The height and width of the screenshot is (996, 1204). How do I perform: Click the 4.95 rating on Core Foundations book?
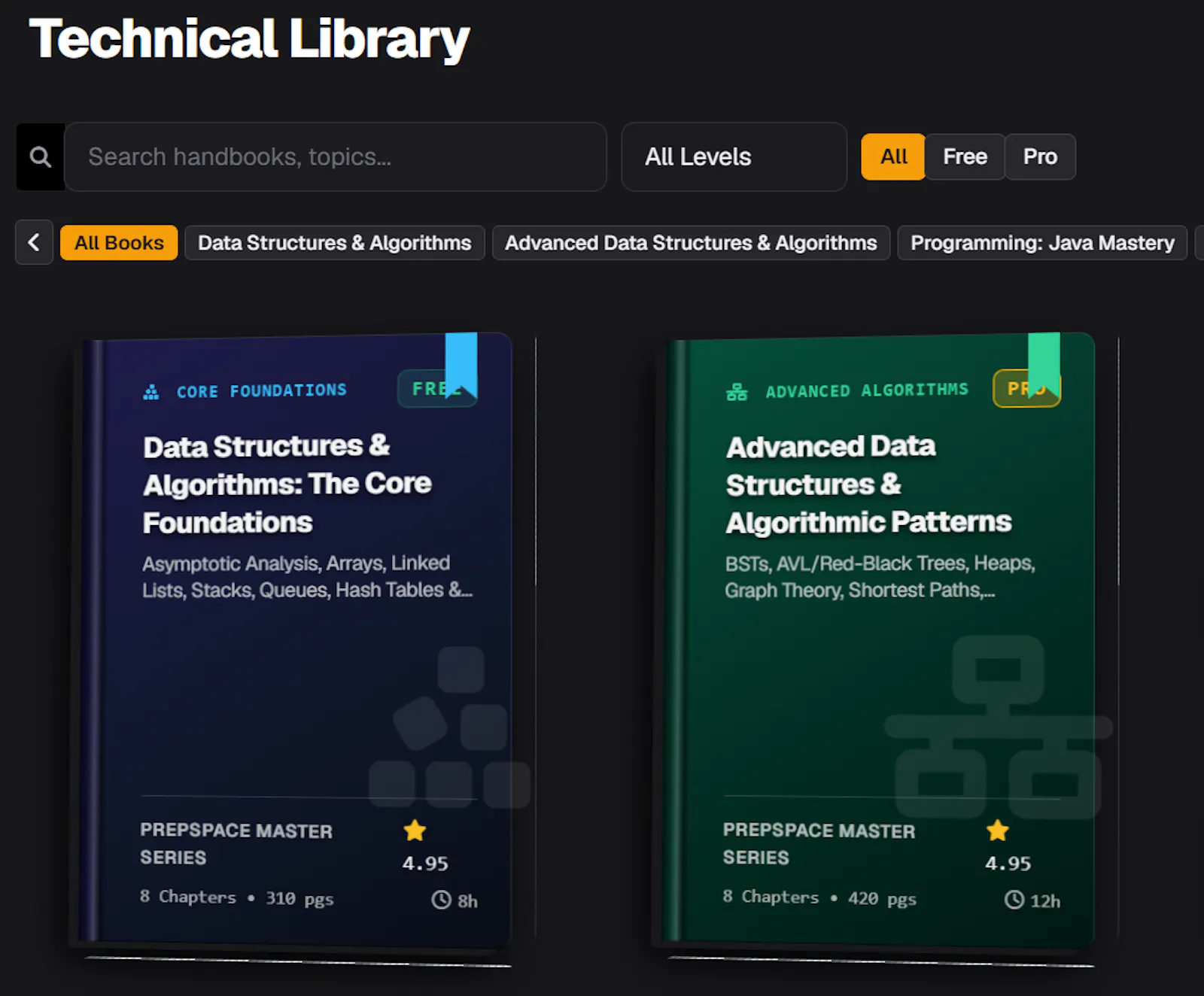[425, 863]
